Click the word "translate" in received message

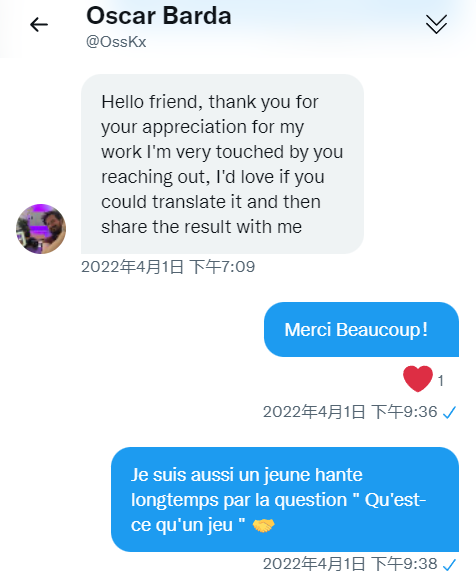[190, 202]
